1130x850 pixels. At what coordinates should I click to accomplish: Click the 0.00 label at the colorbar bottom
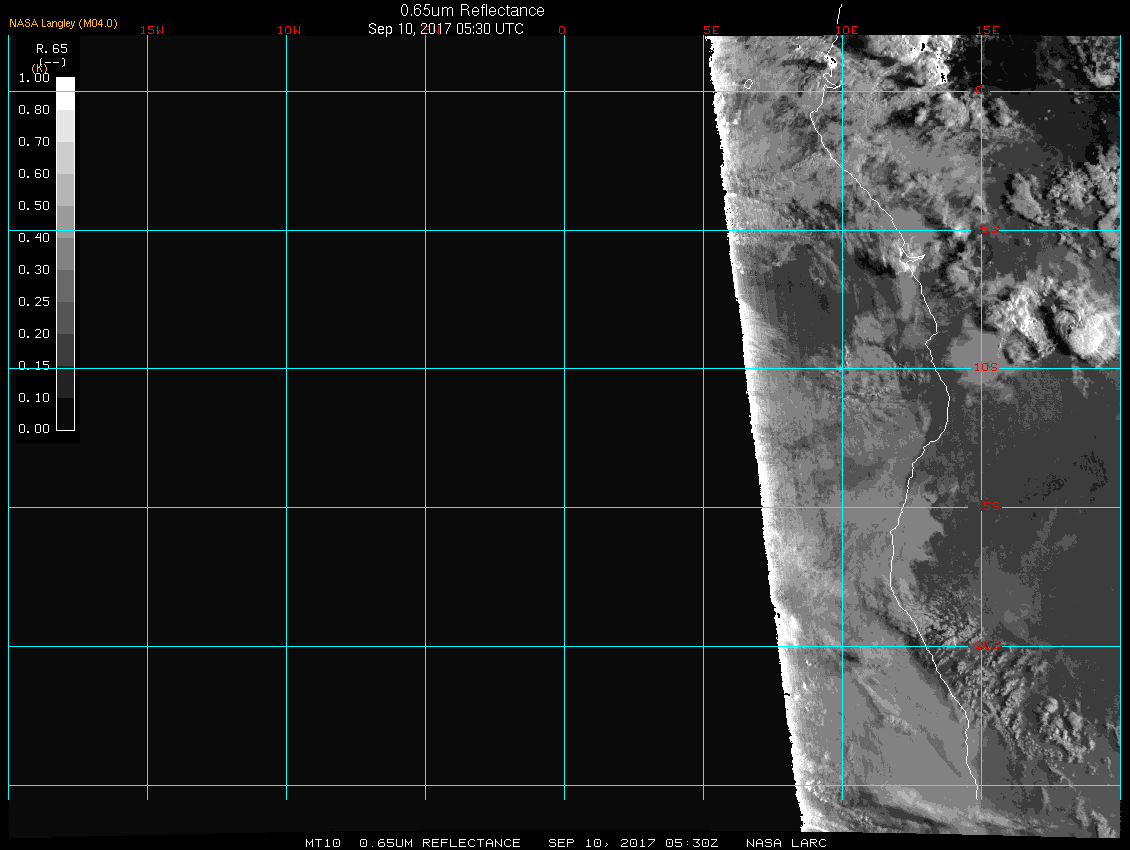click(x=34, y=429)
